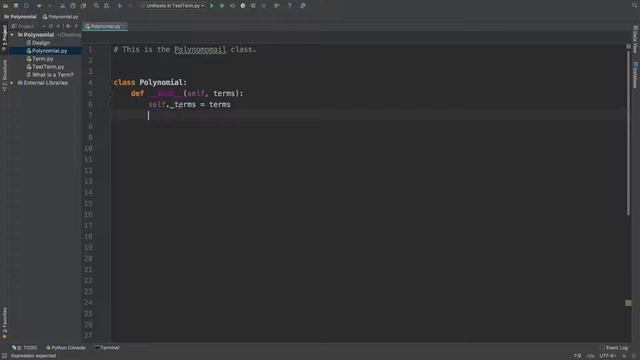The image size is (640, 360).
Task: Click the misspelled word Polynomomail in comment
Action: 200,49
